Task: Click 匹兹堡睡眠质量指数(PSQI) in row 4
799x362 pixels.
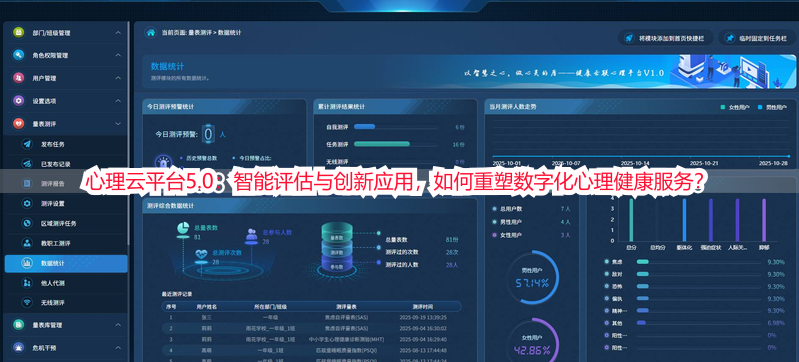Action: (346, 350)
